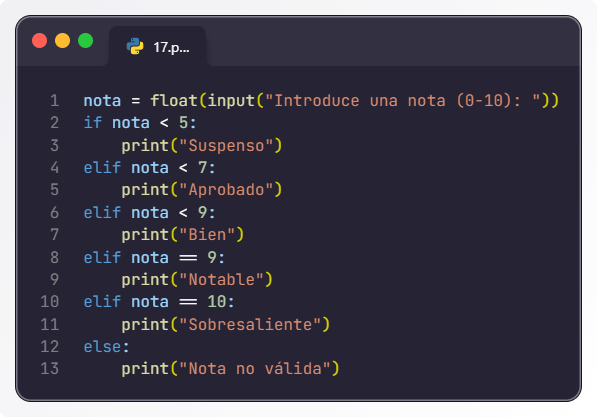Click the red close window dot

pyautogui.click(x=40, y=41)
